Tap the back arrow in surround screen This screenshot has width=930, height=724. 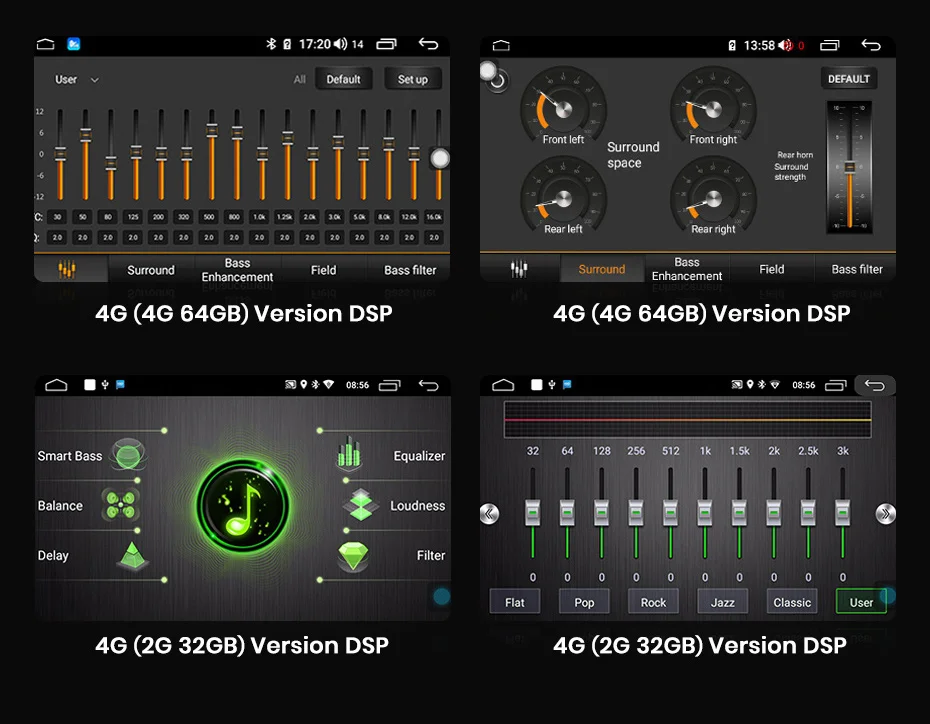871,45
